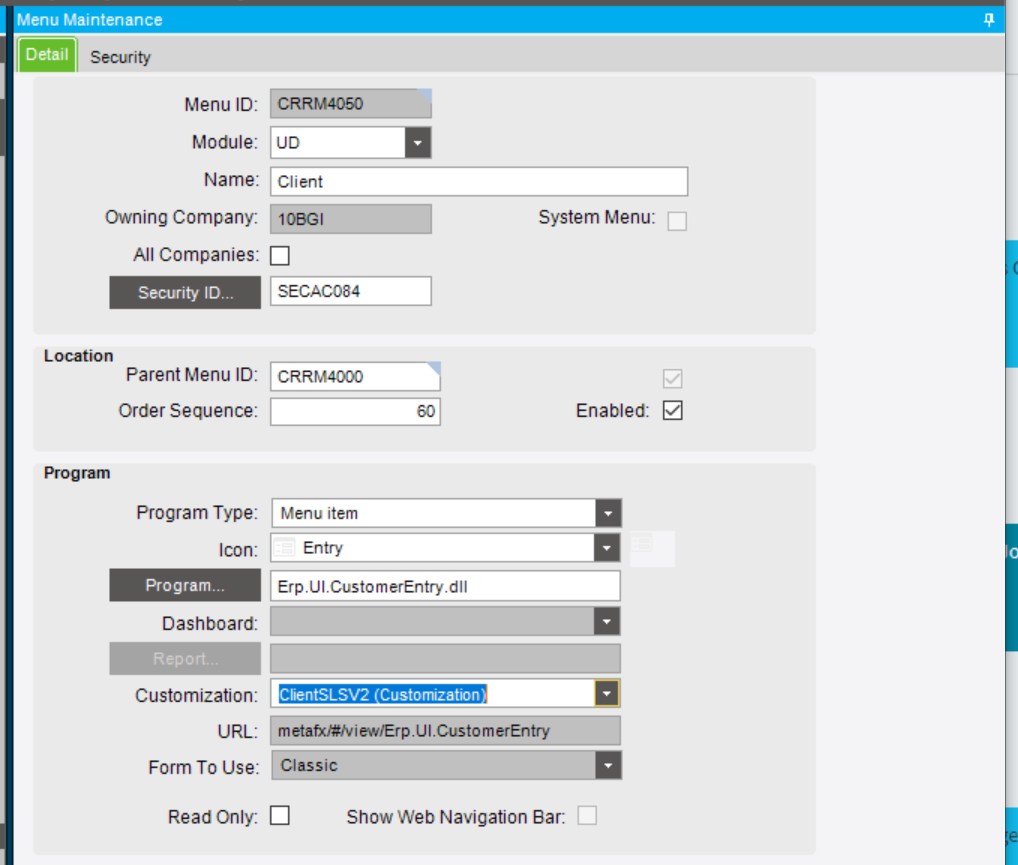
Task: Toggle the System Menu checkbox
Action: 676,220
